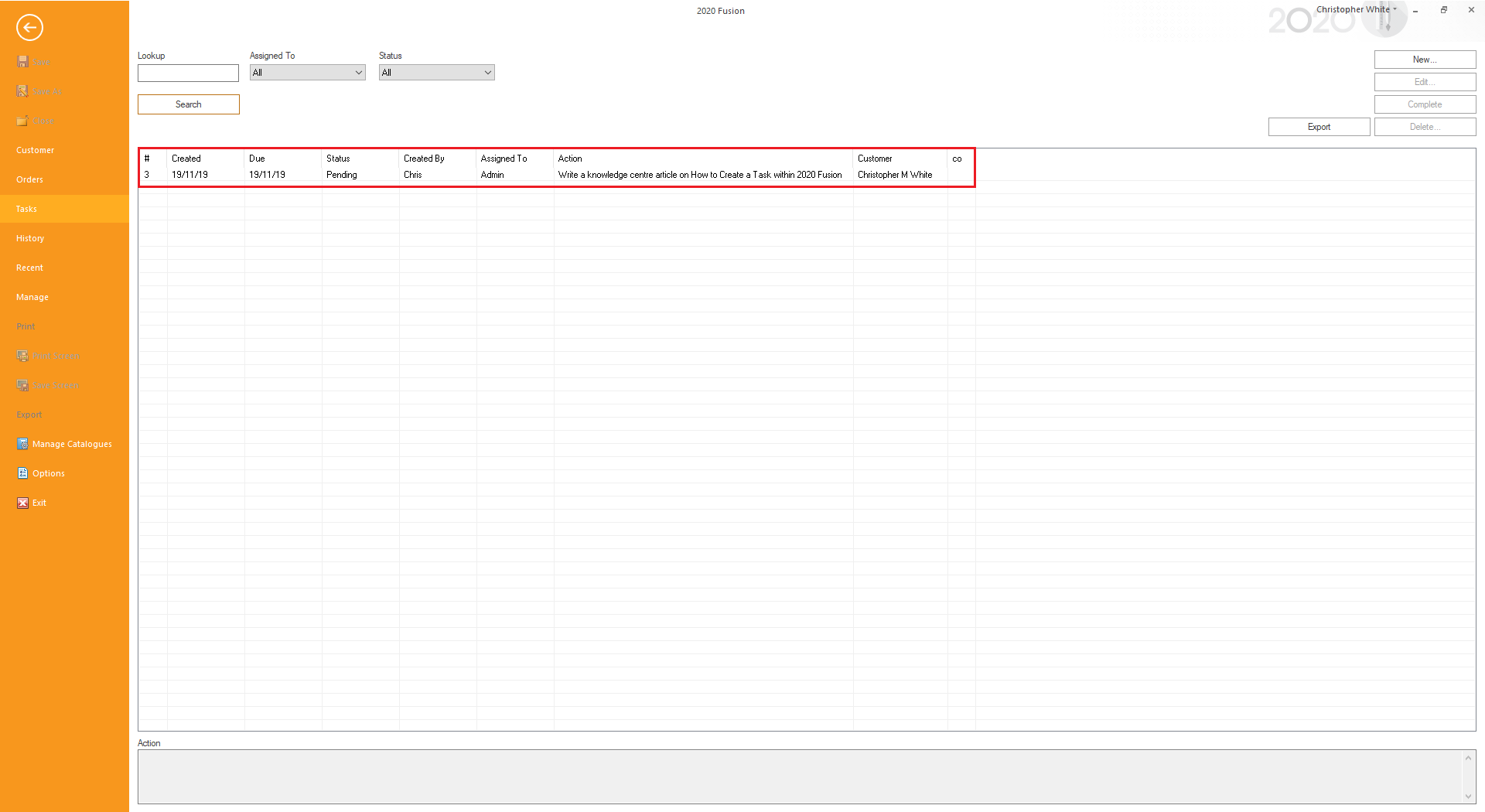This screenshot has height=812, width=1485.
Task: Click the Edit... button
Action: click(x=1425, y=82)
